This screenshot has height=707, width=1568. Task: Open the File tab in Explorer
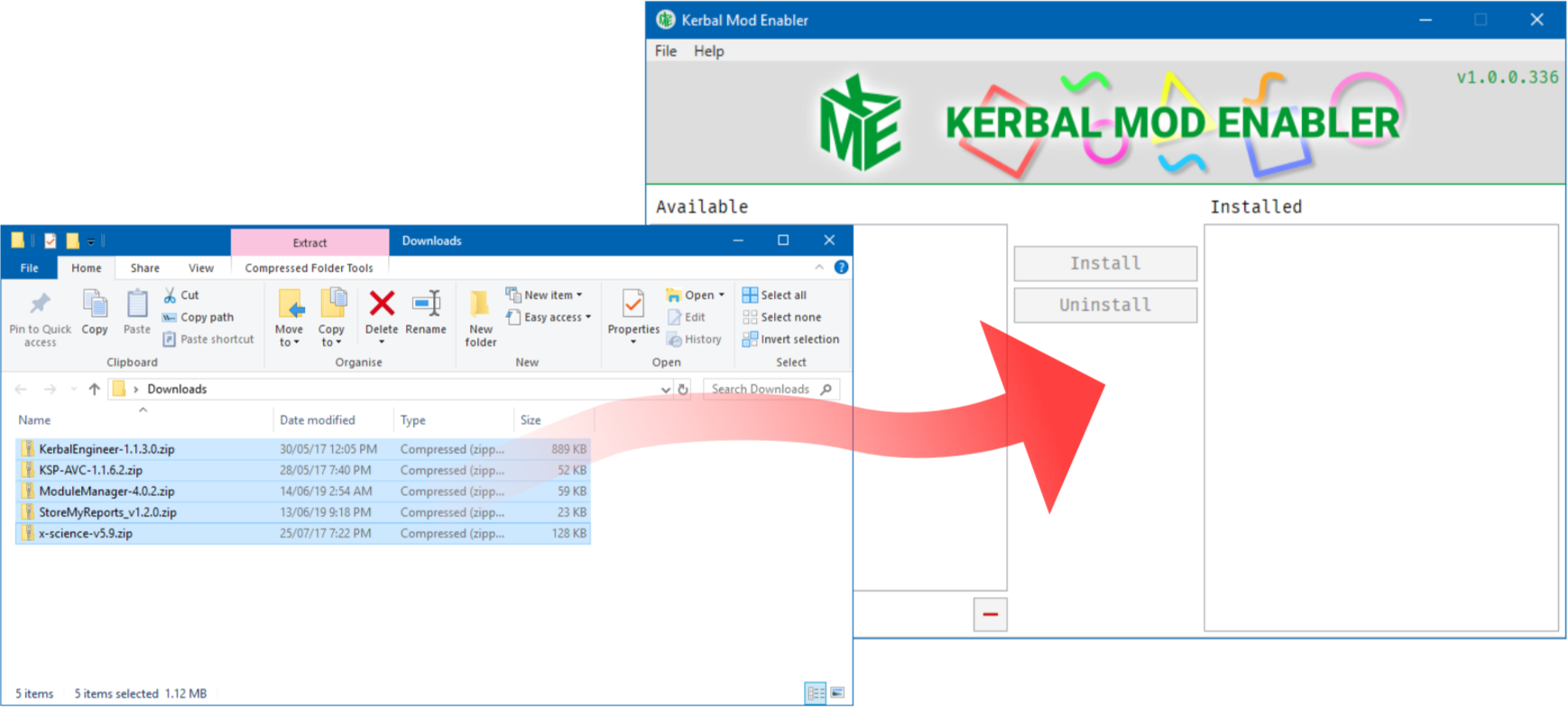click(30, 268)
